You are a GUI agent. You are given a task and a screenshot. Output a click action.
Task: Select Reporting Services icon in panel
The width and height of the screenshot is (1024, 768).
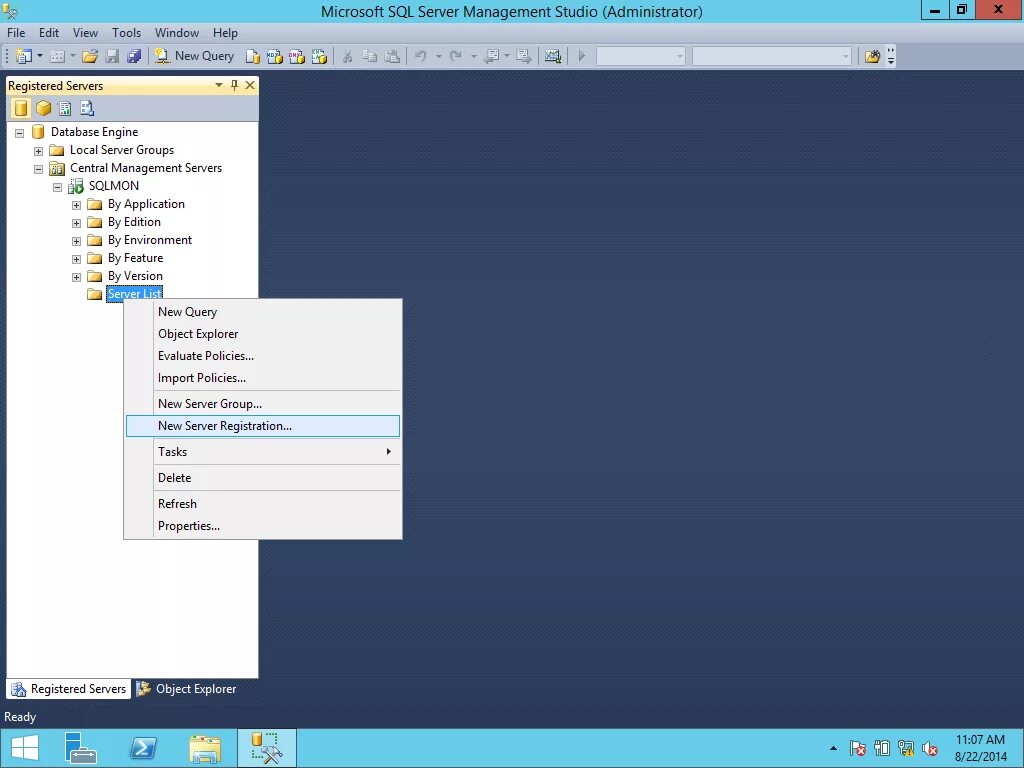click(65, 108)
